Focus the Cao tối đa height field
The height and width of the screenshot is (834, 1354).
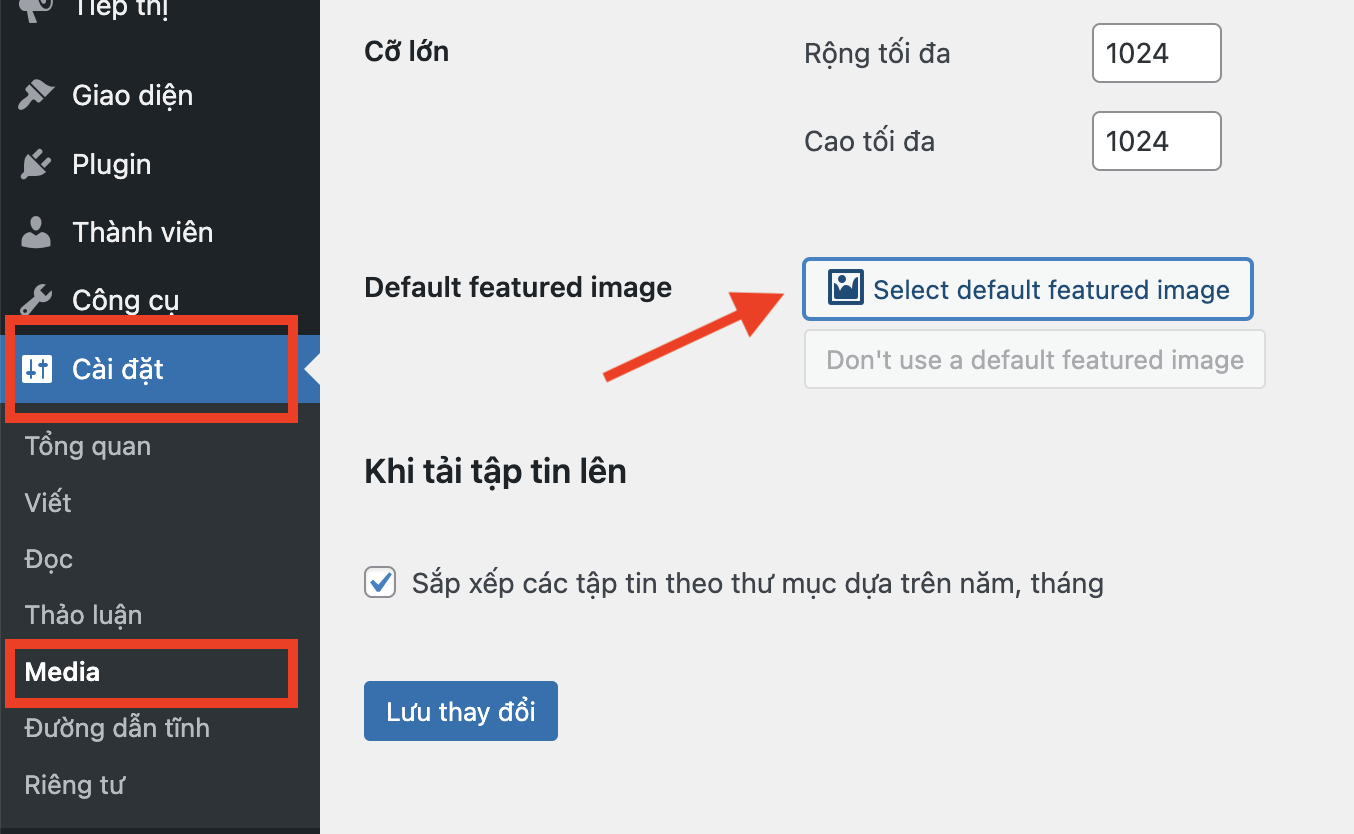[1156, 141]
